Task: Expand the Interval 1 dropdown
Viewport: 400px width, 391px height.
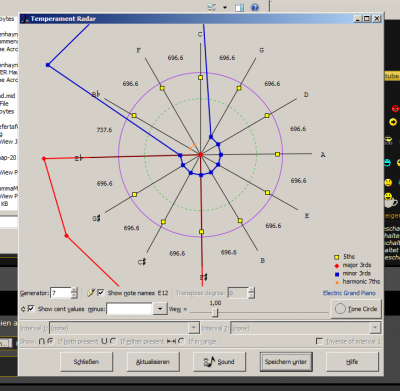Action: click(194, 328)
